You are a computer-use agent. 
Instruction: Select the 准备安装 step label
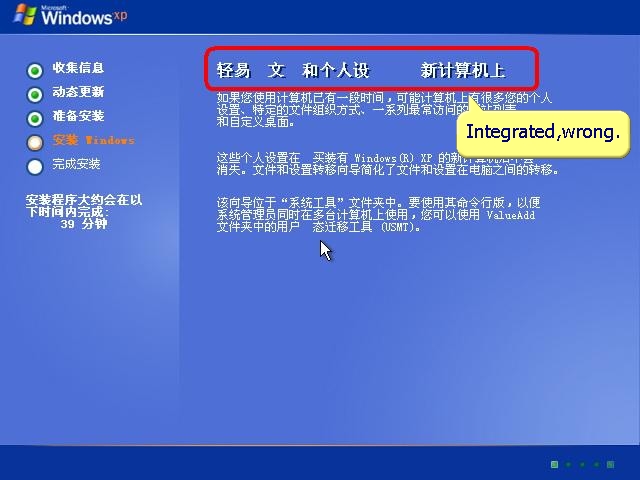click(78, 116)
